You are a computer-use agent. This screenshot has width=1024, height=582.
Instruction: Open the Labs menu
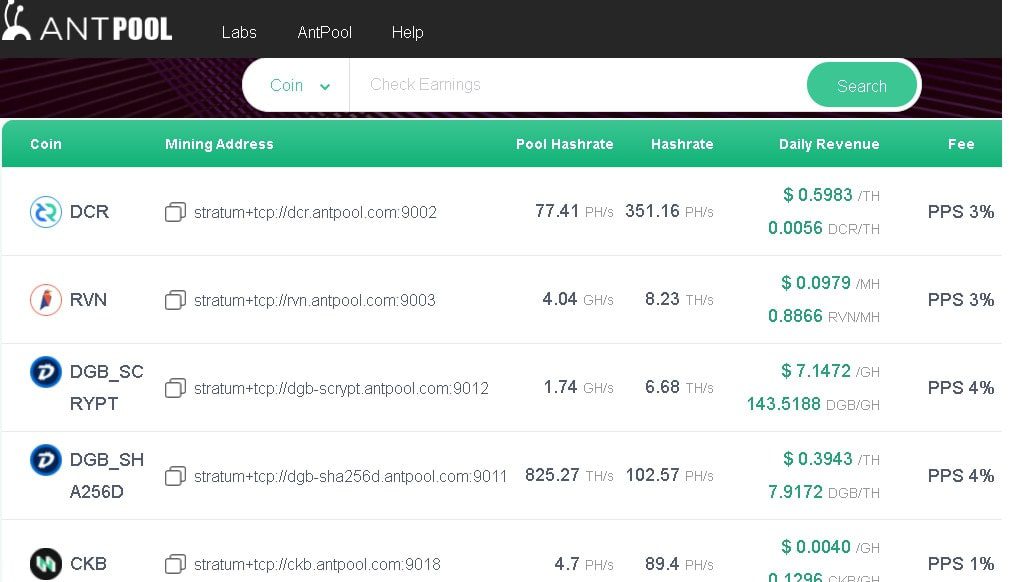[x=239, y=32]
